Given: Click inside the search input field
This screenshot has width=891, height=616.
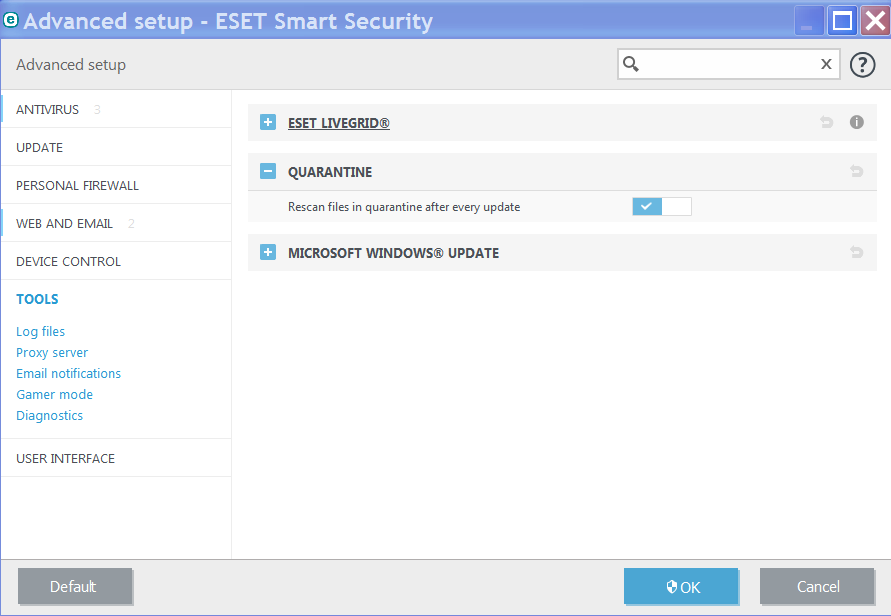Looking at the screenshot, I should [x=727, y=64].
